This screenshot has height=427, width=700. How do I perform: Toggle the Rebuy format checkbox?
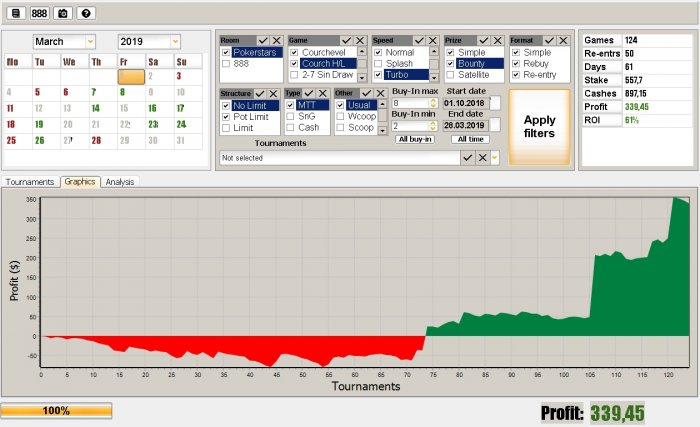[x=516, y=63]
